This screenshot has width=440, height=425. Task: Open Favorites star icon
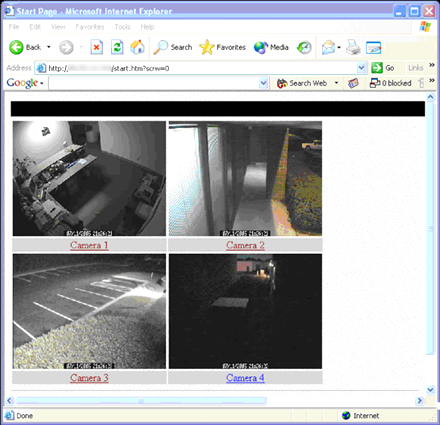pyautogui.click(x=207, y=47)
